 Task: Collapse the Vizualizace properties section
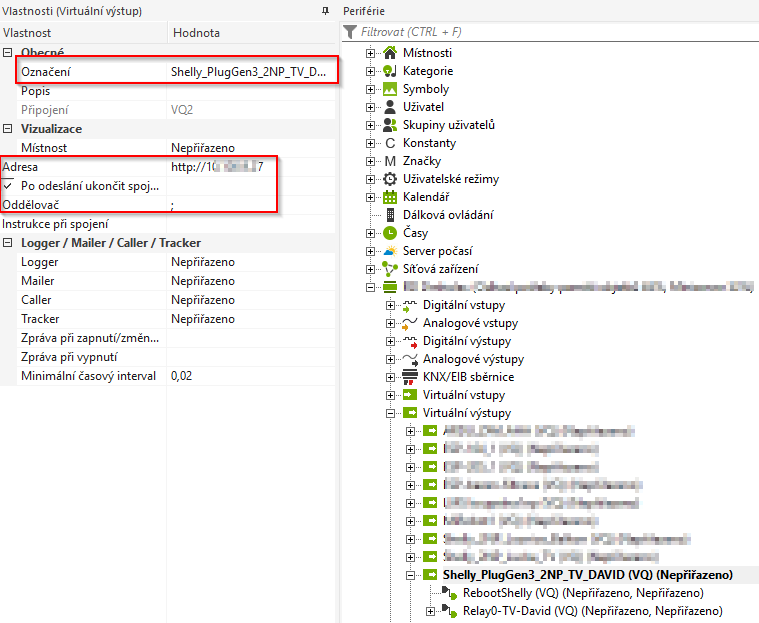[x=8, y=129]
